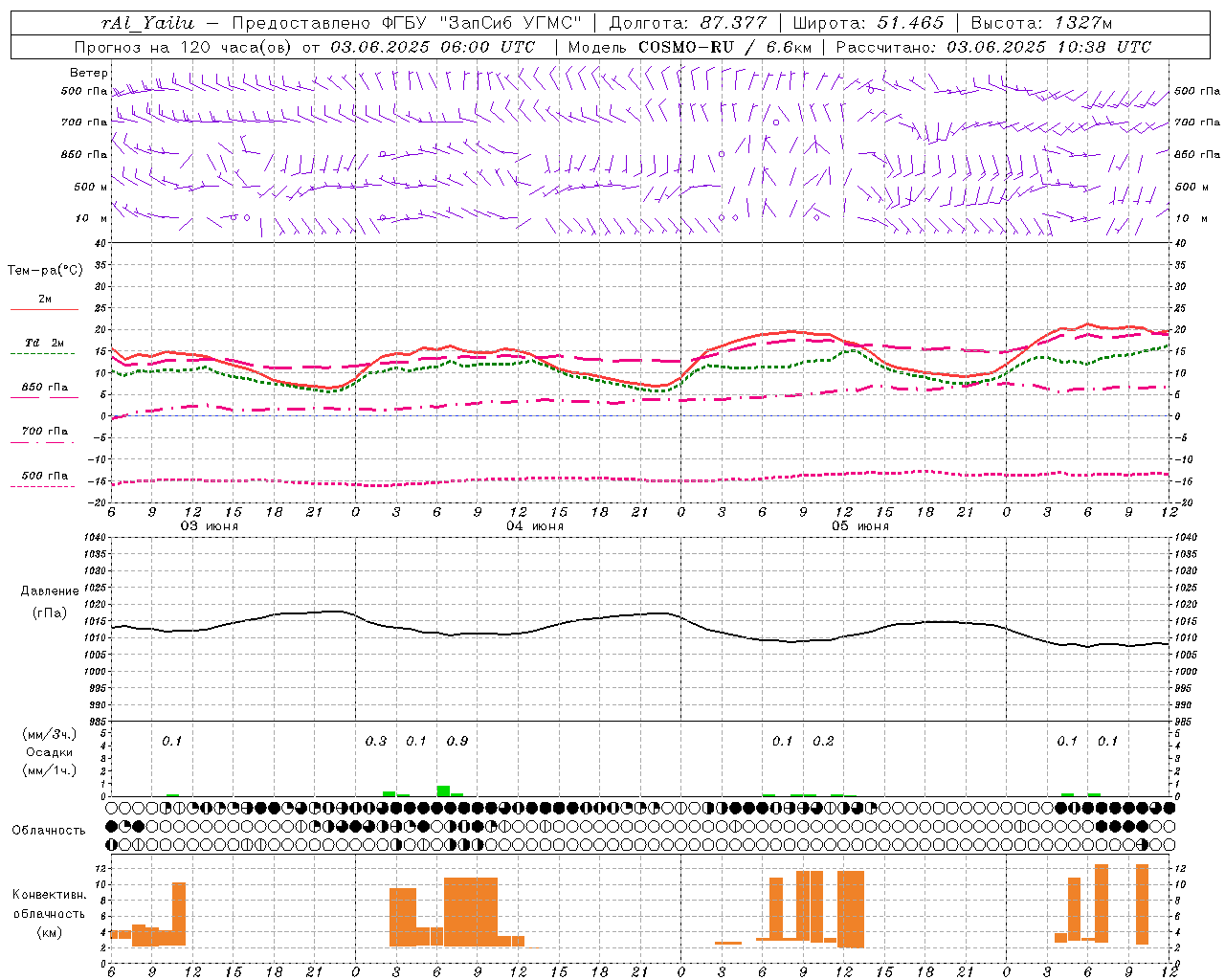Click the Td 2м legend entry
Image resolution: width=1225 pixels, height=980 pixels.
click(x=45, y=342)
